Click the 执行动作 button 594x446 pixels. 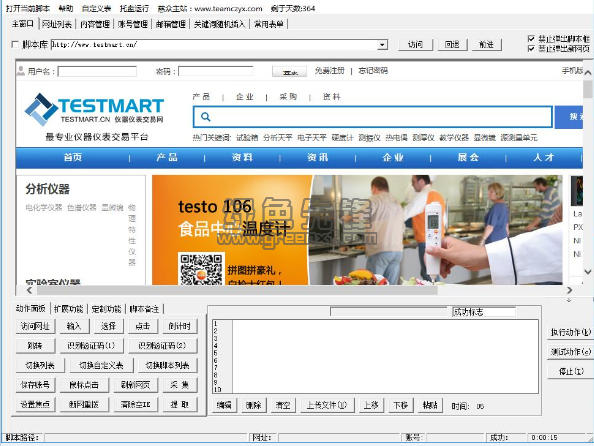pos(571,332)
